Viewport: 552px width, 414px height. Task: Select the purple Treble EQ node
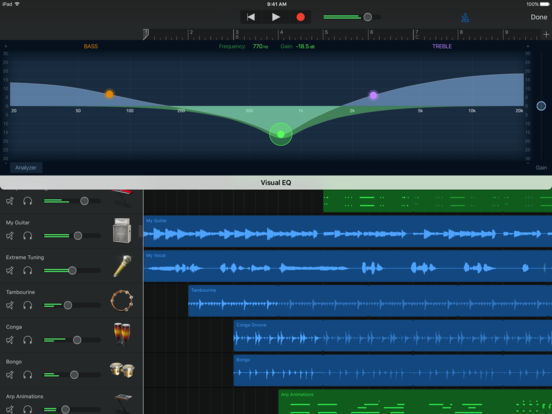pos(373,95)
